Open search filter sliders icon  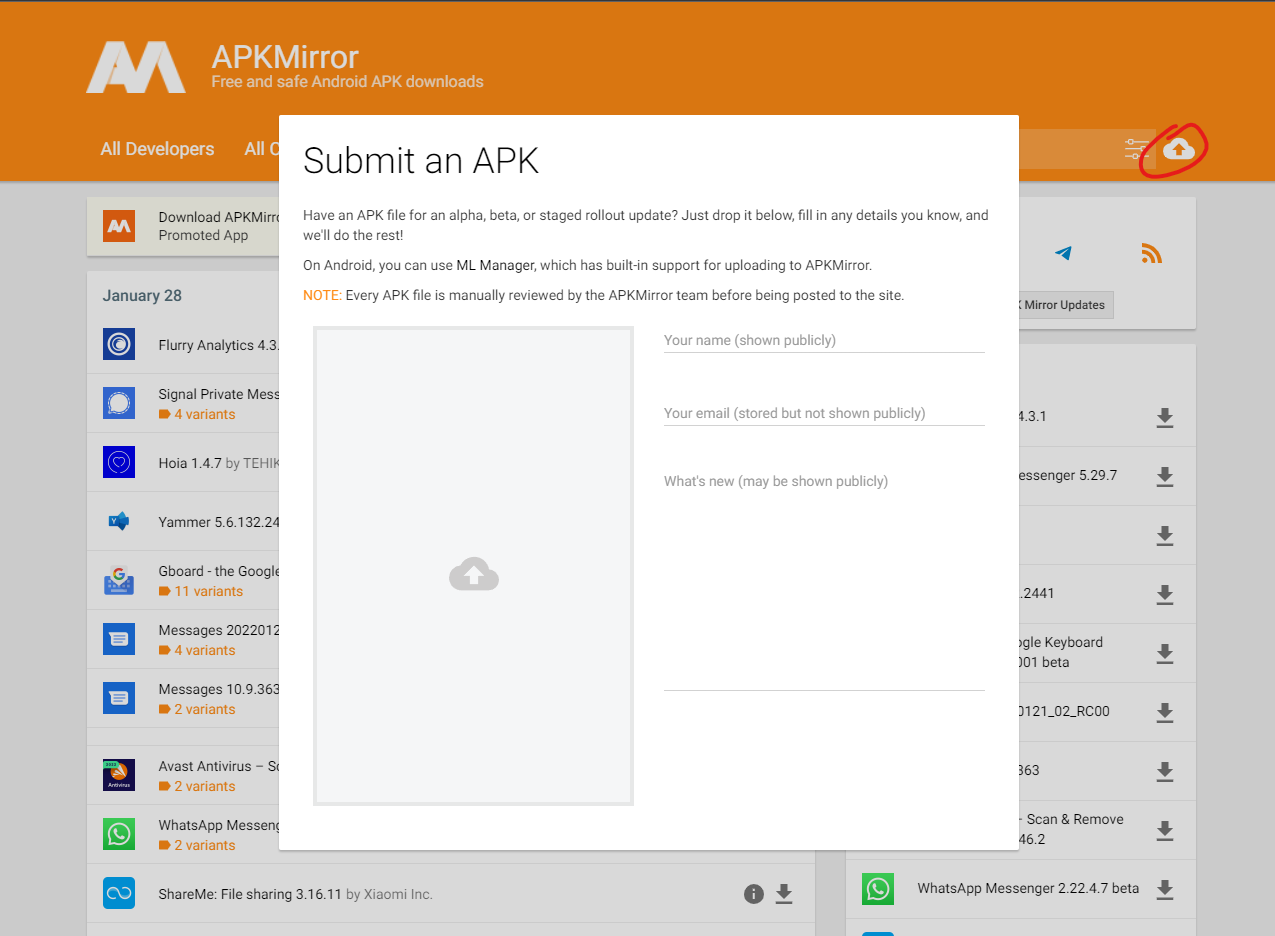point(1136,150)
